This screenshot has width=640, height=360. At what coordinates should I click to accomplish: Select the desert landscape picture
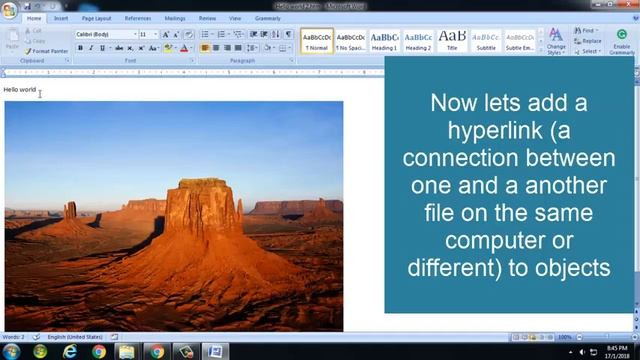point(174,216)
